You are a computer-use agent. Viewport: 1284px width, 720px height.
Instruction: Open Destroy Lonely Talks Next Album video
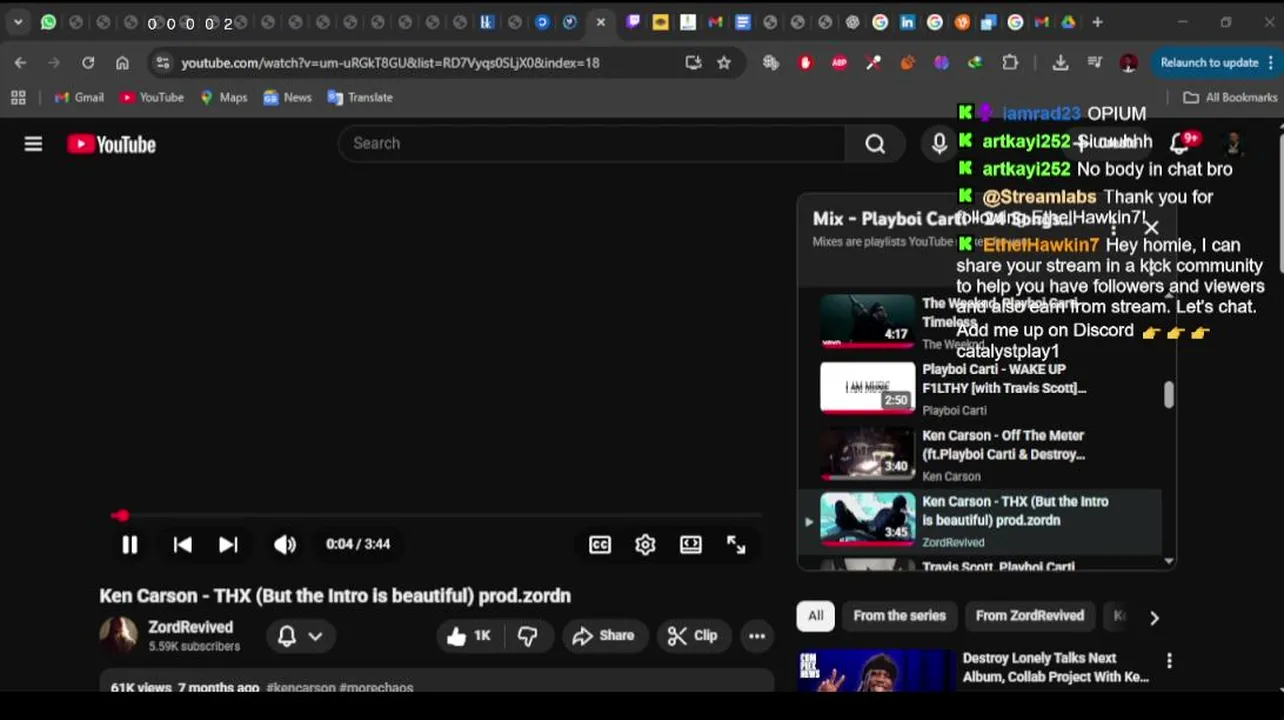[x=1055, y=667]
